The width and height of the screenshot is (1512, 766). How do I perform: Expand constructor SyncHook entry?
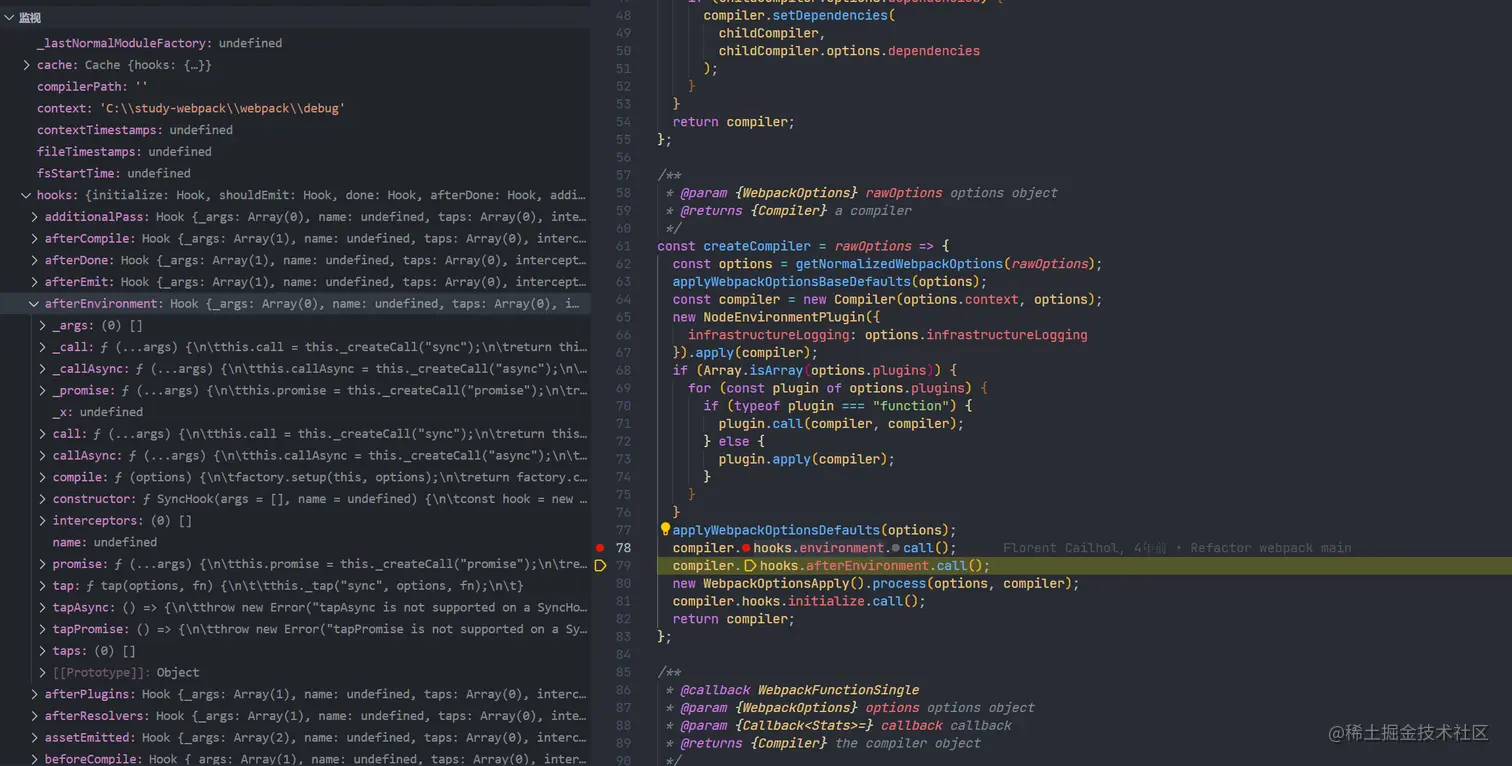(43, 499)
